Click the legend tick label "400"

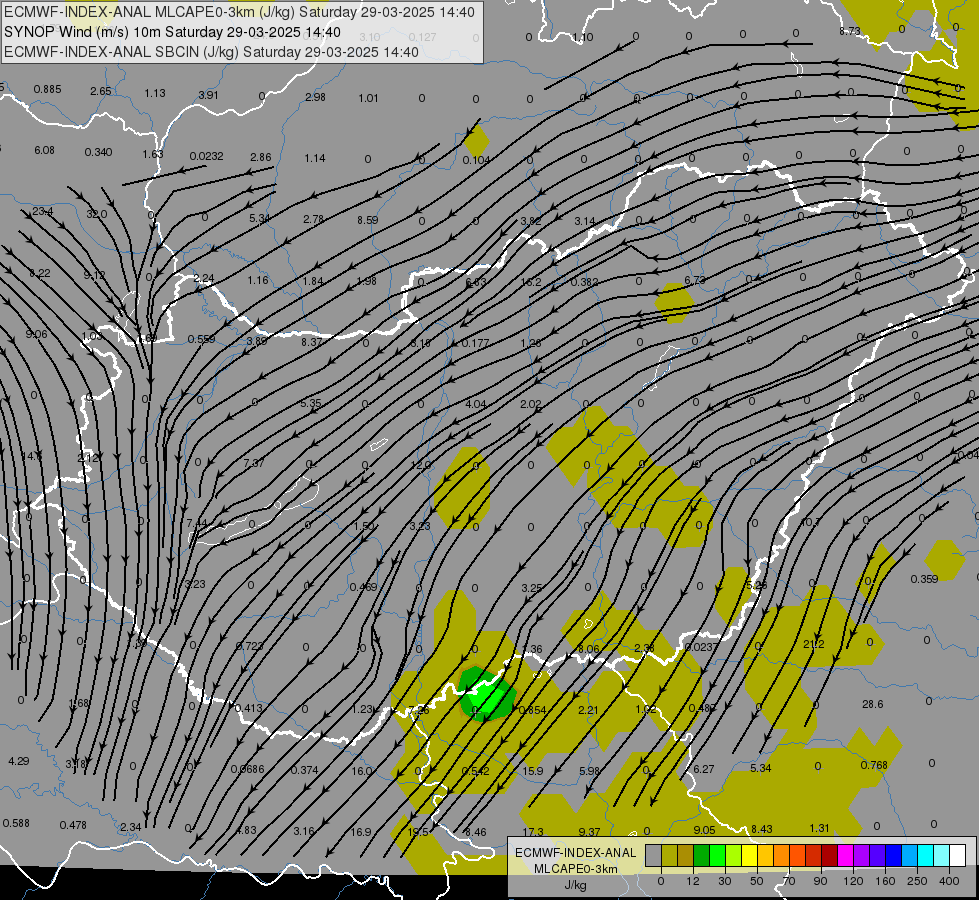click(949, 881)
